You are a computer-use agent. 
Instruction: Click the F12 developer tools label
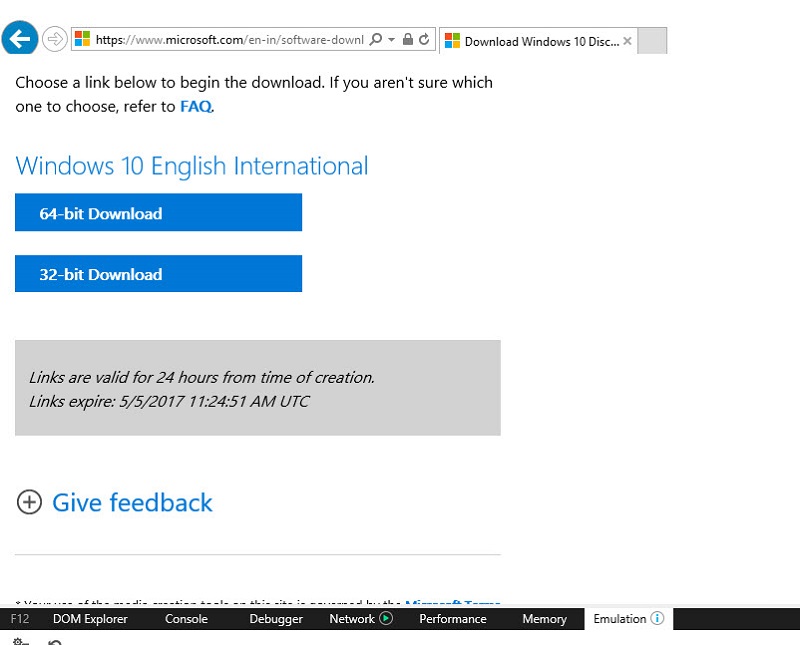click(20, 618)
